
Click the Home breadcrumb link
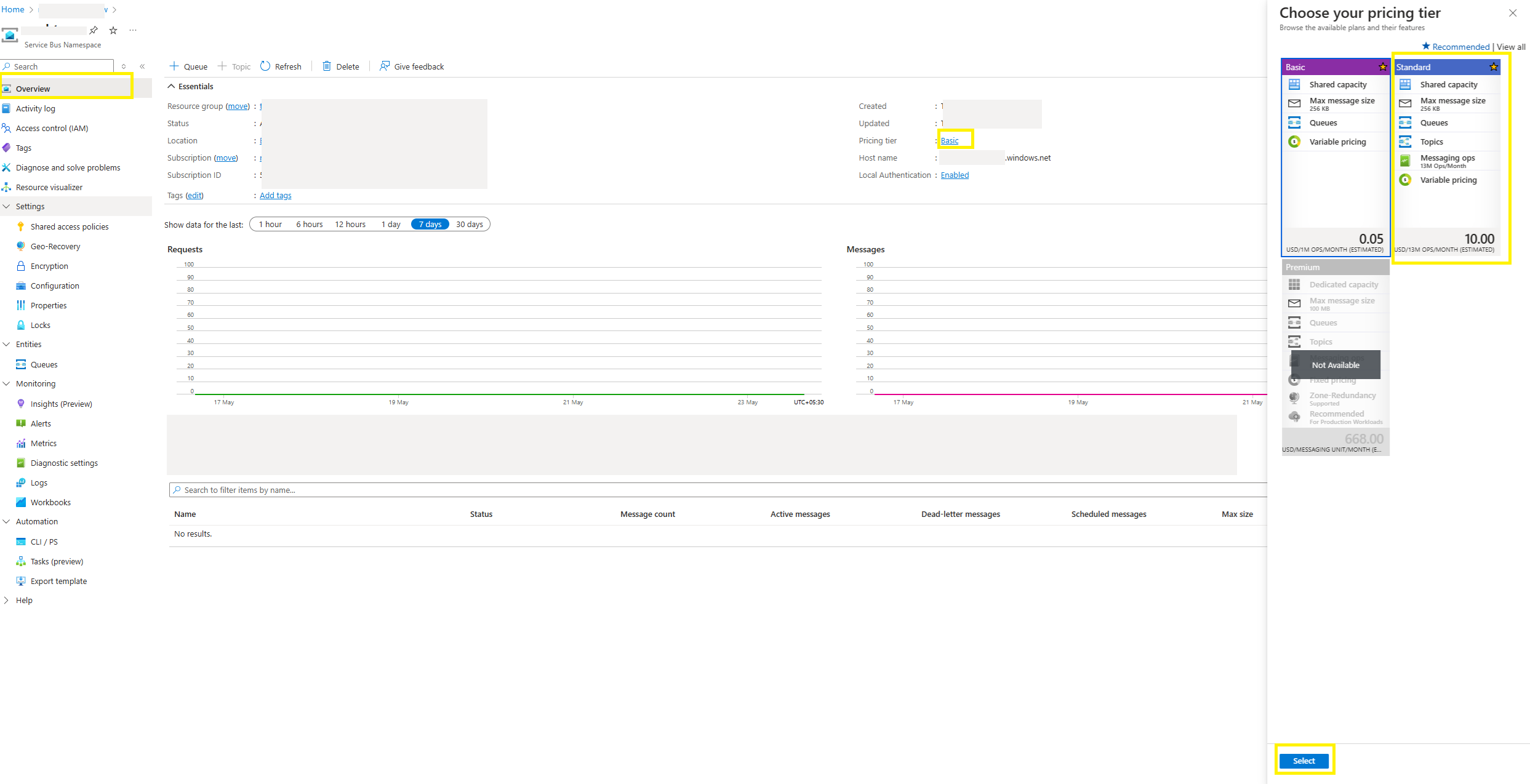(13, 10)
